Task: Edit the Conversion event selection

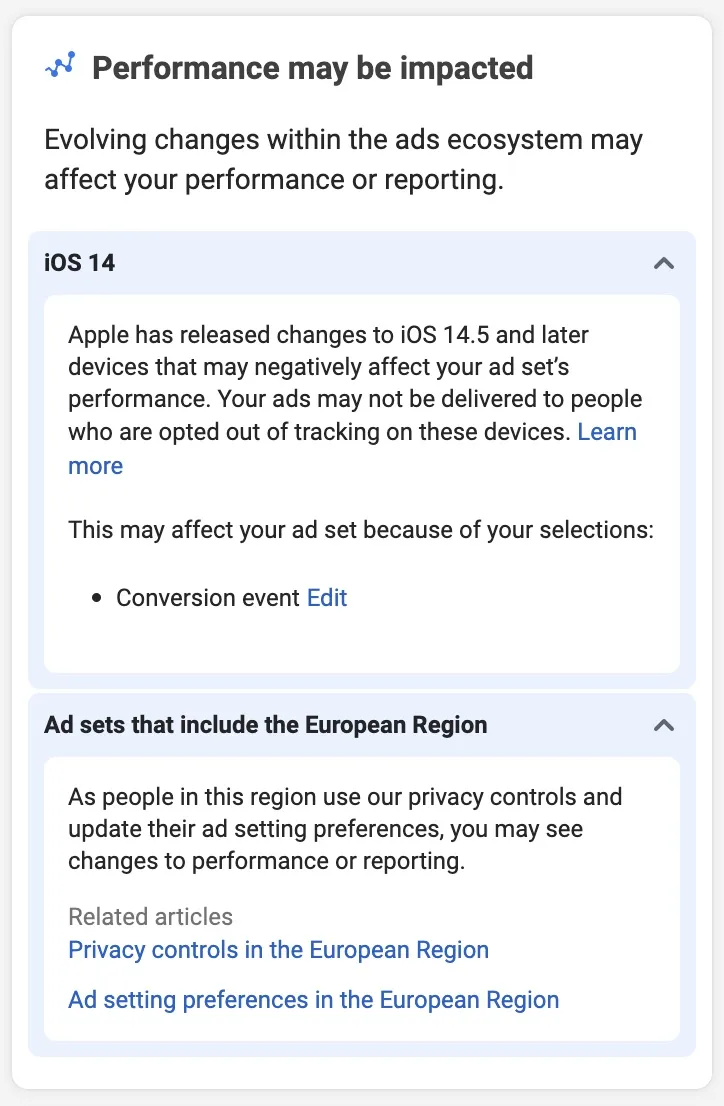Action: [327, 598]
